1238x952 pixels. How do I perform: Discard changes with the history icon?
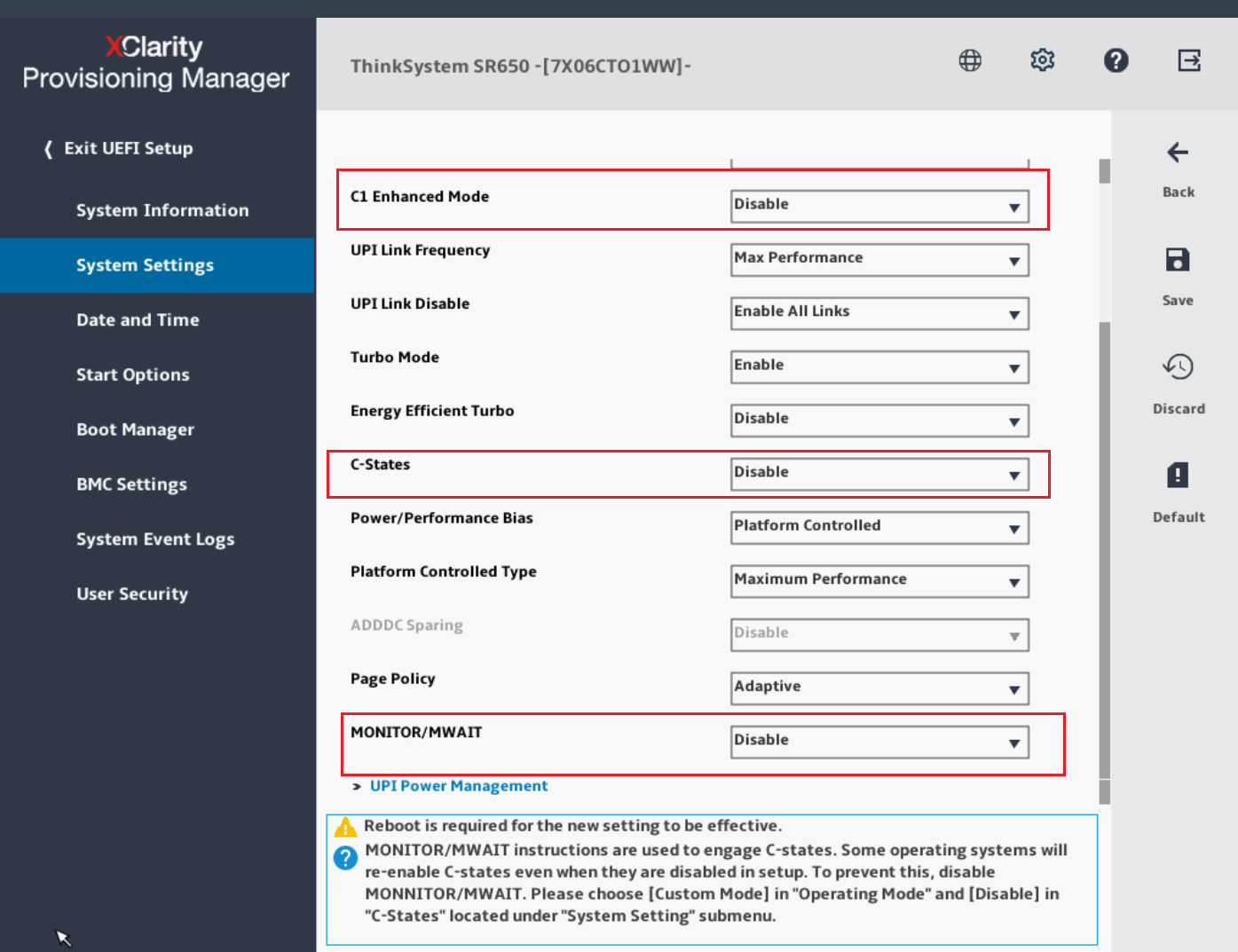1178,366
